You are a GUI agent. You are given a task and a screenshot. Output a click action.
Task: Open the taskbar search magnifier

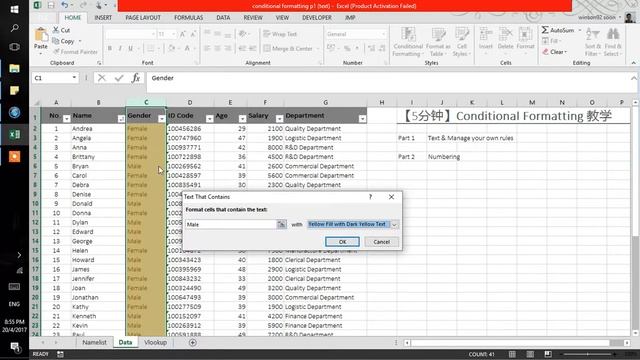coord(14,28)
